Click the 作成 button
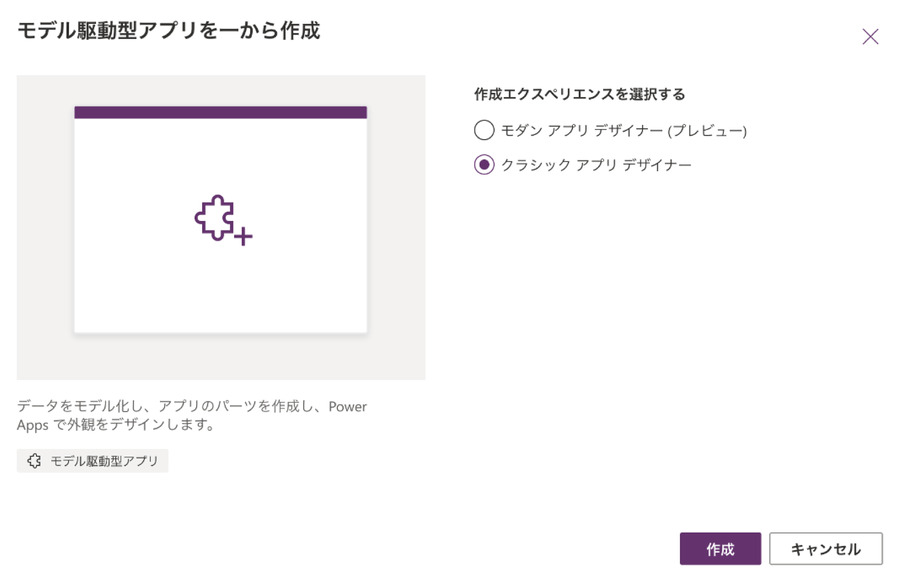This screenshot has width=900, height=574. 720,549
